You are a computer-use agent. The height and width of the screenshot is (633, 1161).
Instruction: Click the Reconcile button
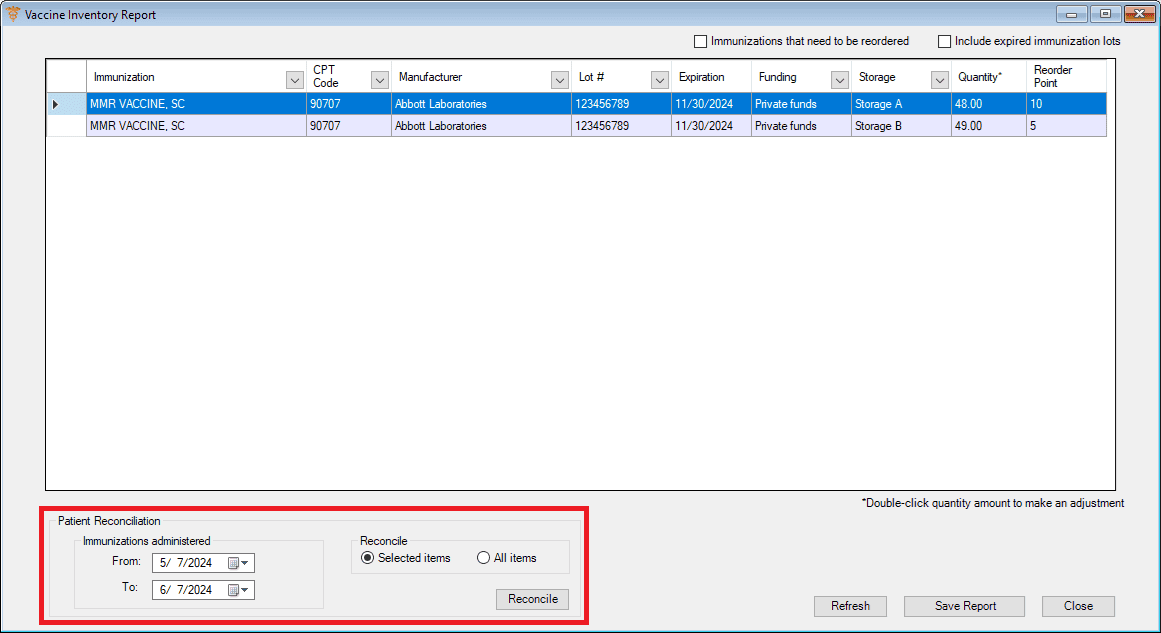[532, 599]
